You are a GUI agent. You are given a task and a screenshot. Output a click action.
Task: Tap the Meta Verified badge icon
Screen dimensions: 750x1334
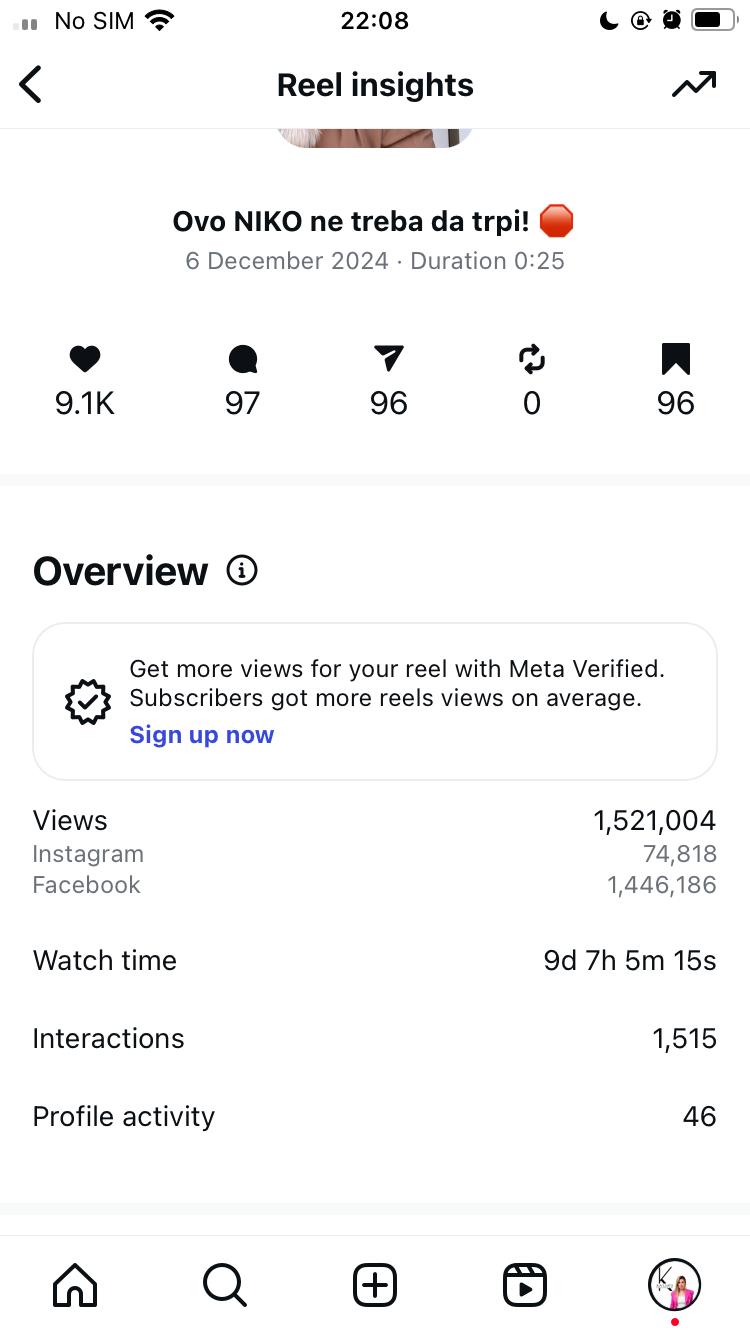tap(88, 702)
